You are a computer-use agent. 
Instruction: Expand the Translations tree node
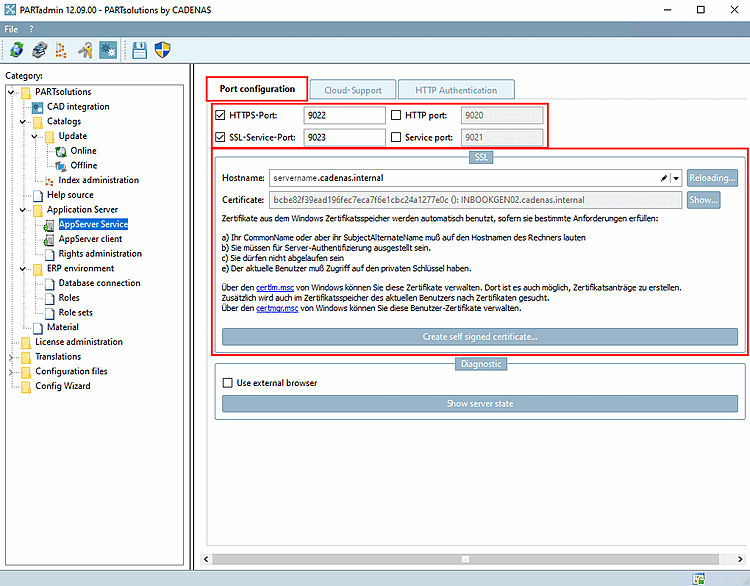coord(11,357)
